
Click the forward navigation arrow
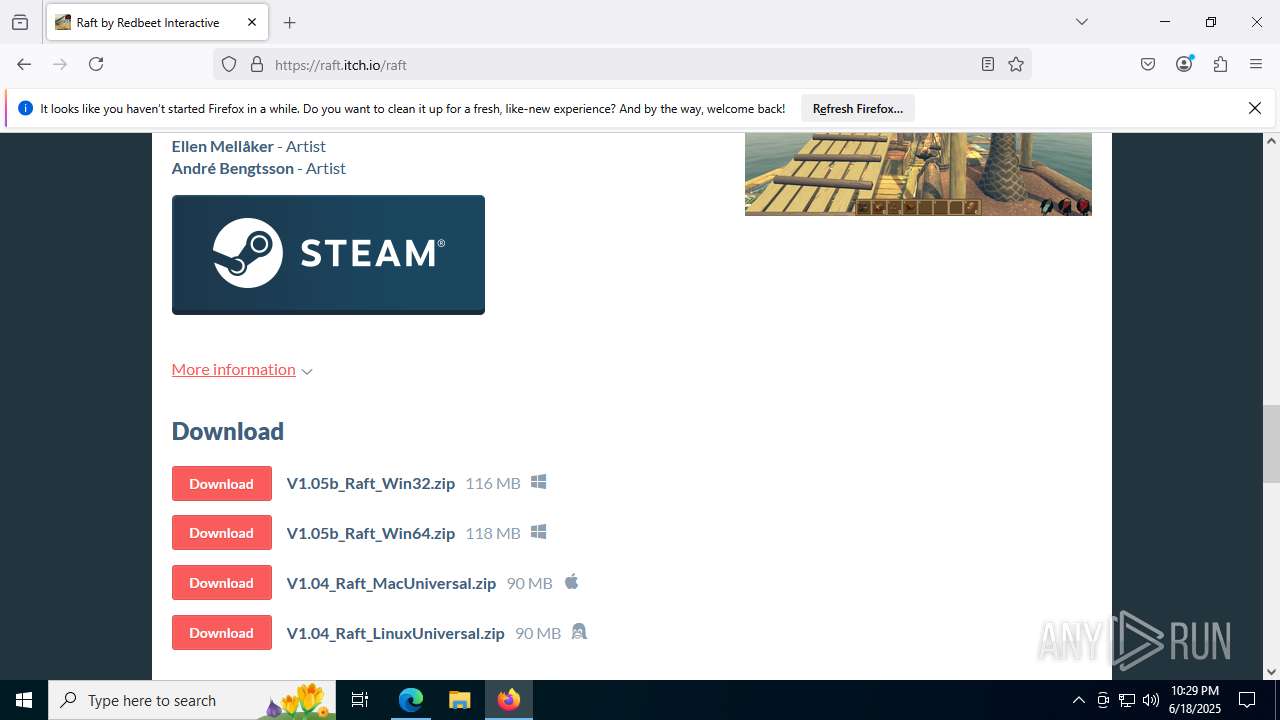[x=60, y=64]
